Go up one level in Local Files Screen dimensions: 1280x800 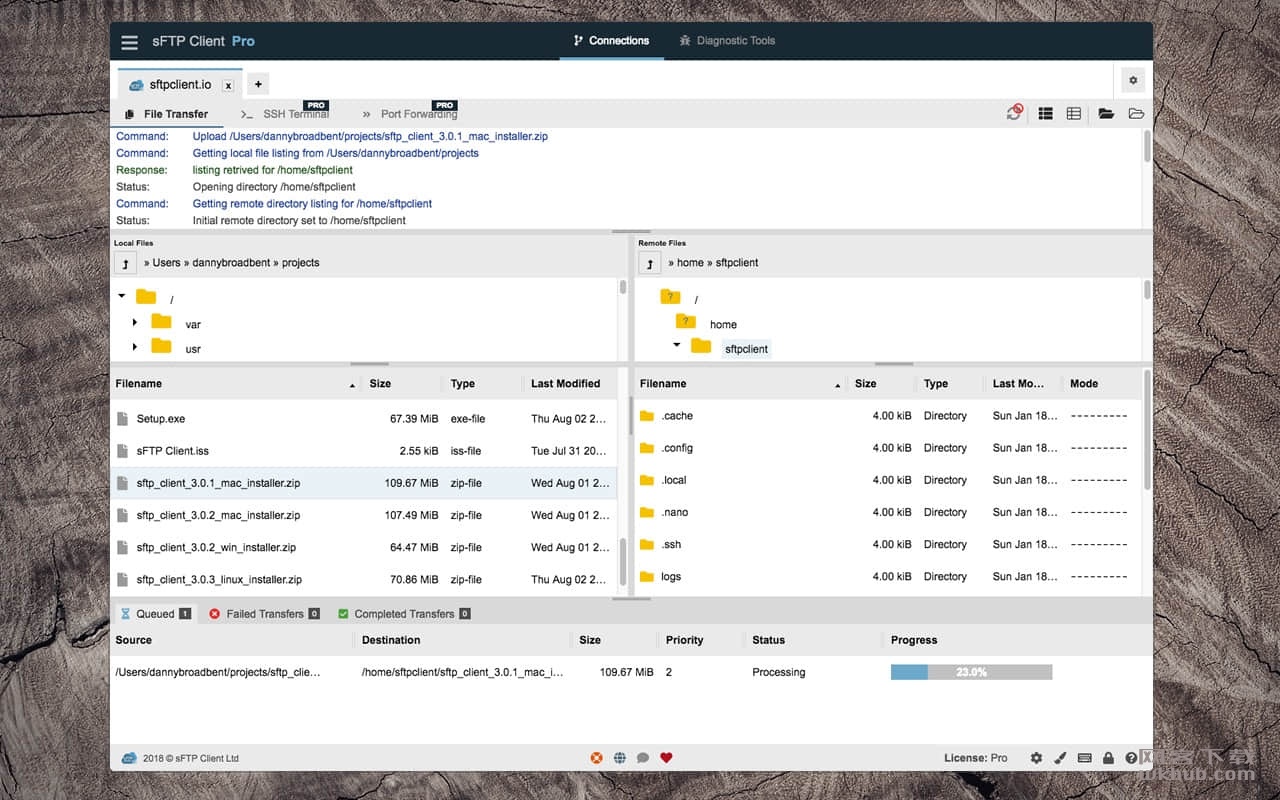[125, 263]
